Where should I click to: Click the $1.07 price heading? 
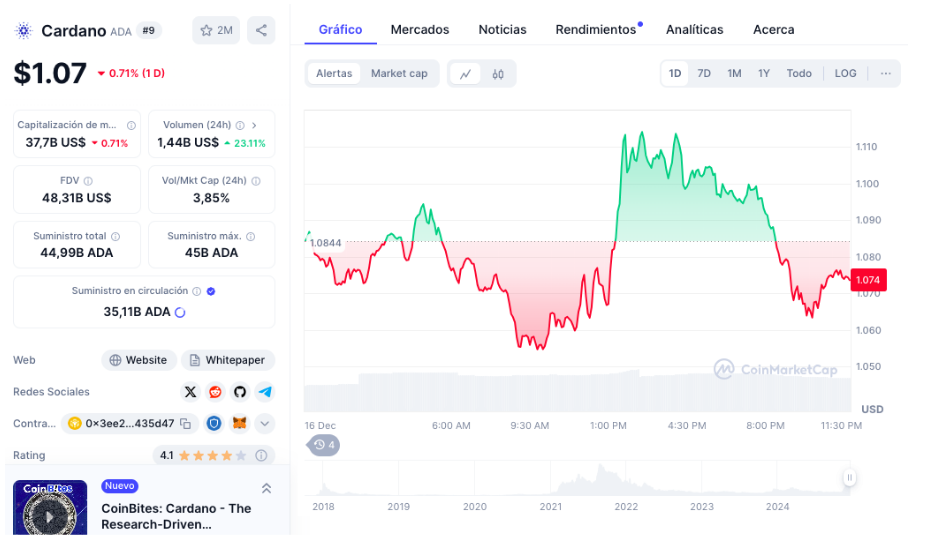[50, 73]
